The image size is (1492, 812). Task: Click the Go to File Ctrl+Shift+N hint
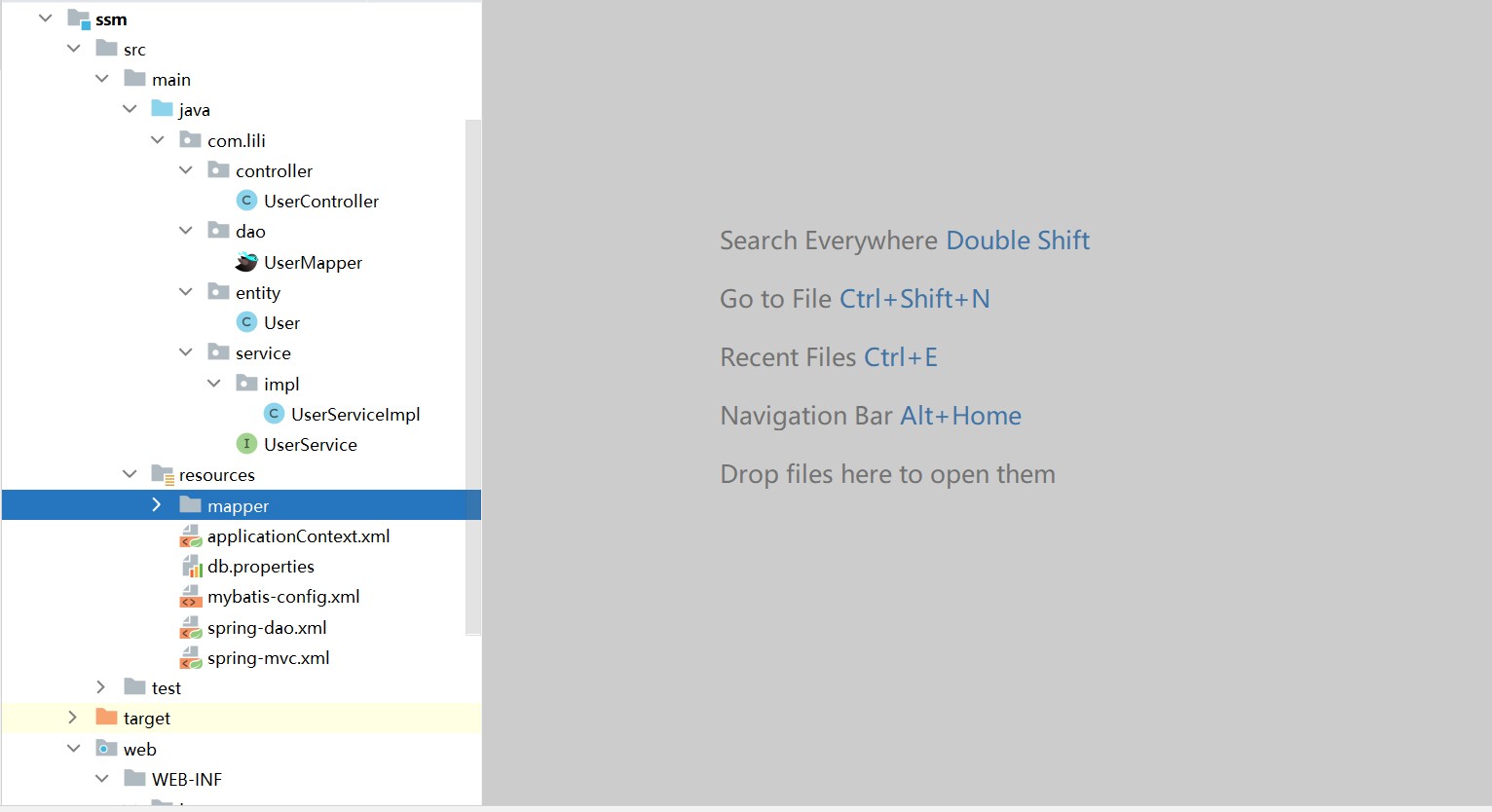click(855, 299)
